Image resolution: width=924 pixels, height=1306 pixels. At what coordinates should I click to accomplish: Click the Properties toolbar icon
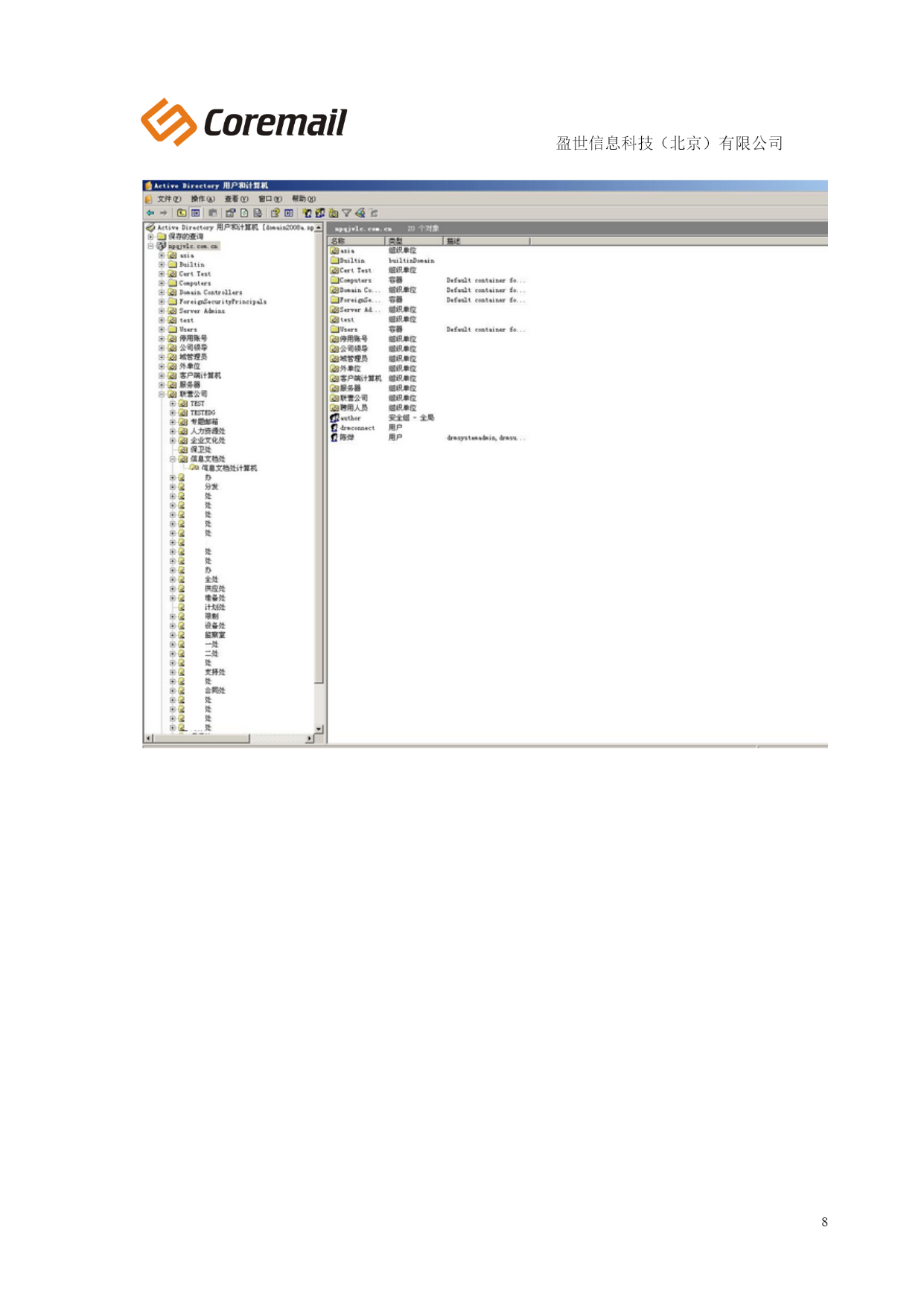pyautogui.click(x=230, y=213)
